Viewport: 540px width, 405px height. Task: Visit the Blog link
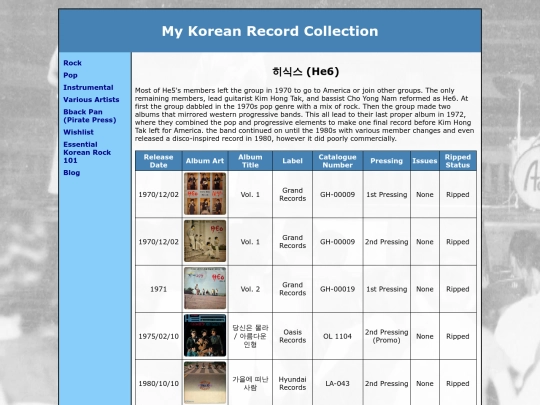71,173
